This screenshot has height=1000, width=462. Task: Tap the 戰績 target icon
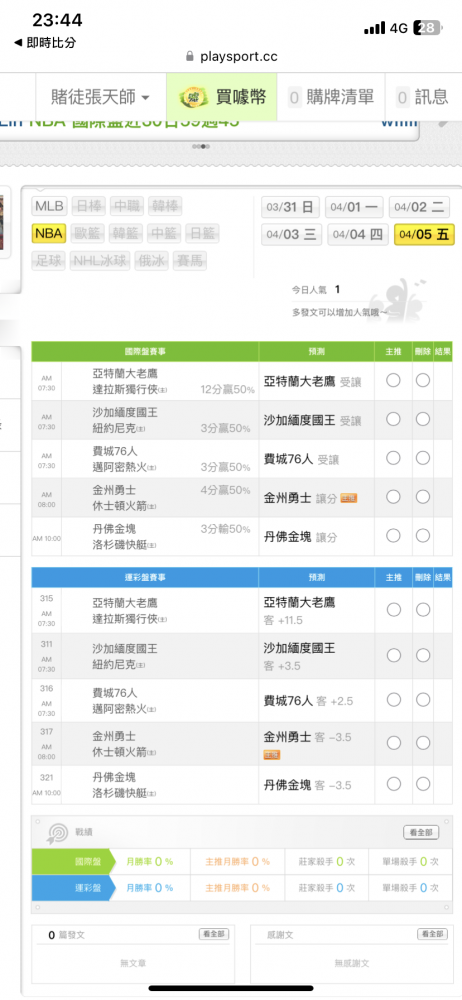tap(58, 833)
